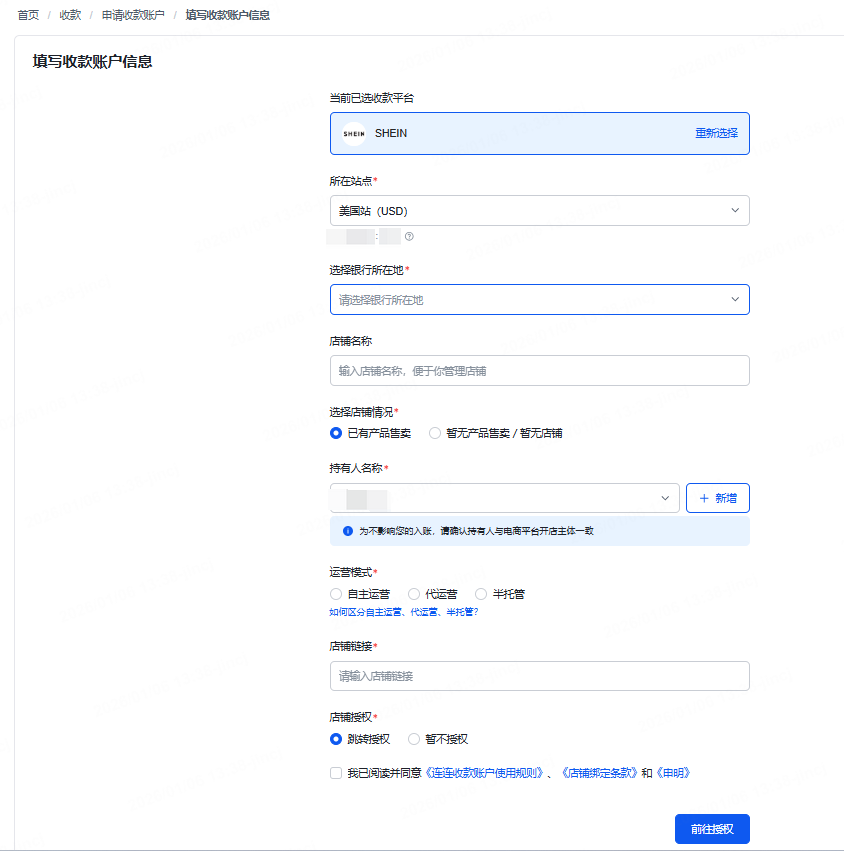844x851 pixels.
Task: Expand 选择银行所在地 dropdown
Action: pos(539,300)
